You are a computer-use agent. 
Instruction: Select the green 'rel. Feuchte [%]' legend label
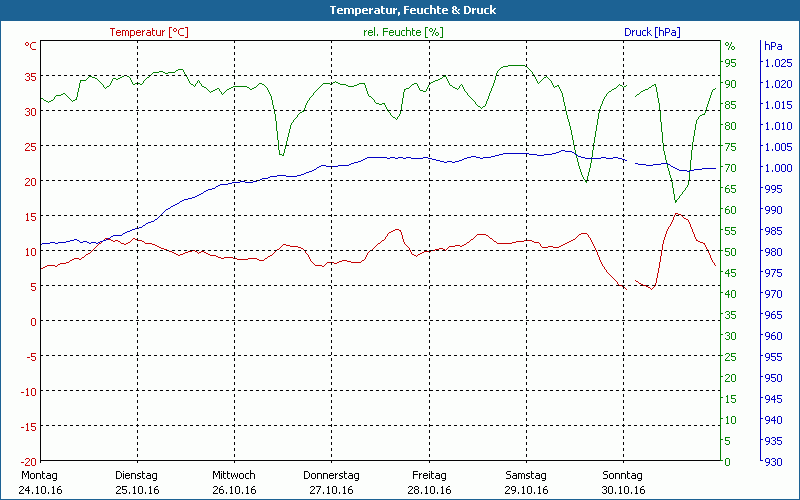pos(403,32)
